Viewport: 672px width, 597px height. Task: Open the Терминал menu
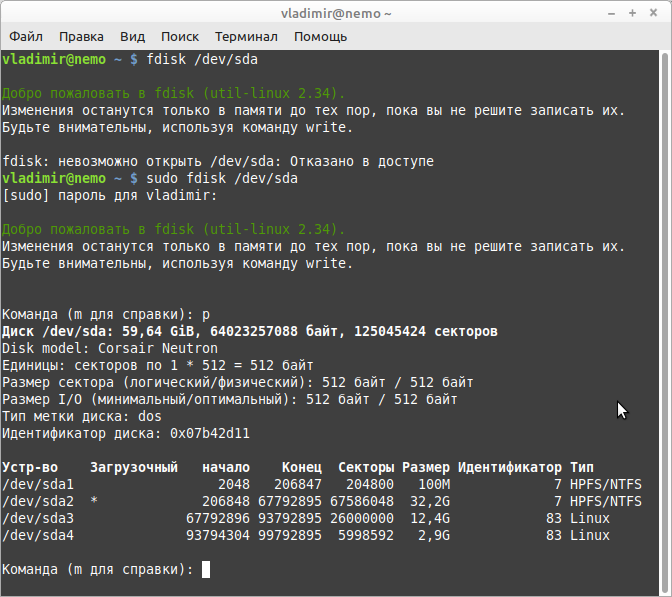click(246, 37)
